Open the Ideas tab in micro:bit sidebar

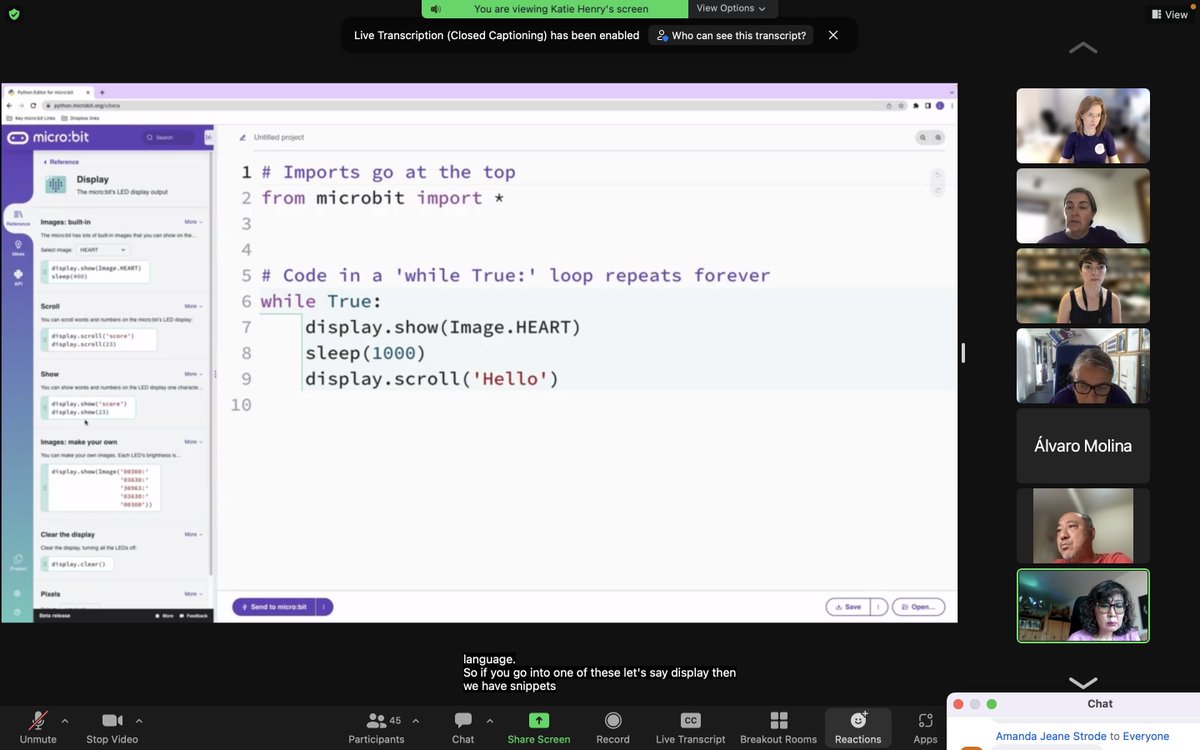pyautogui.click(x=18, y=247)
